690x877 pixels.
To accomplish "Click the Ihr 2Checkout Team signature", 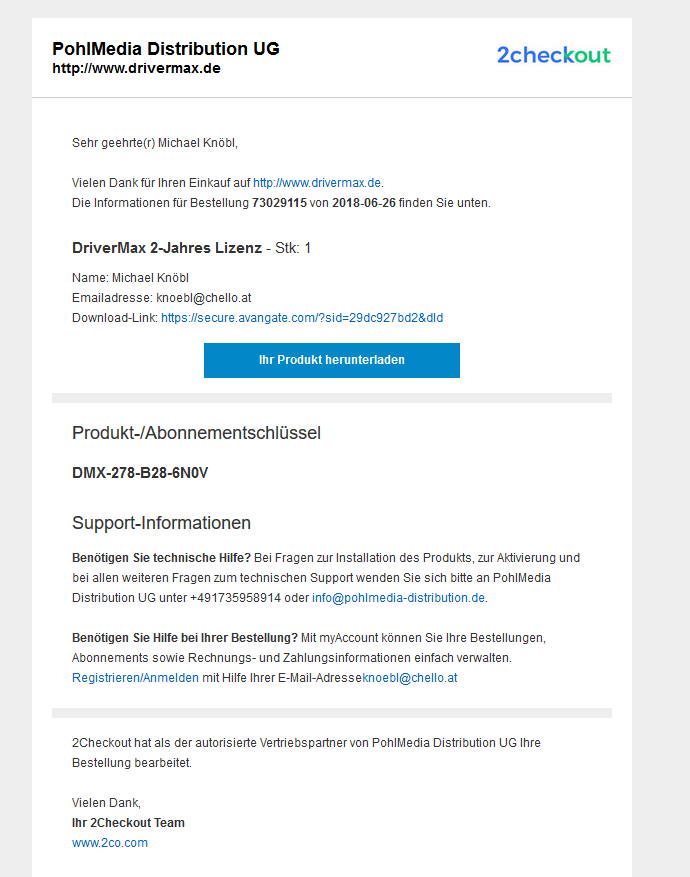I will tap(128, 823).
